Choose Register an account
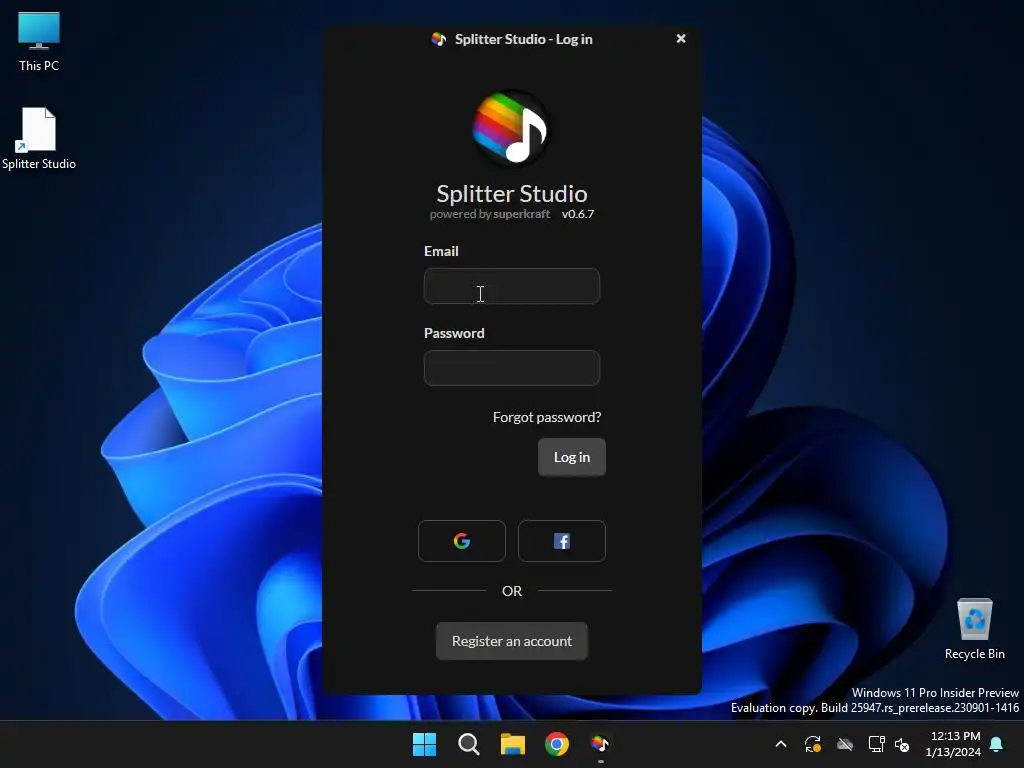Screen dimensions: 1024x768 click(511, 641)
